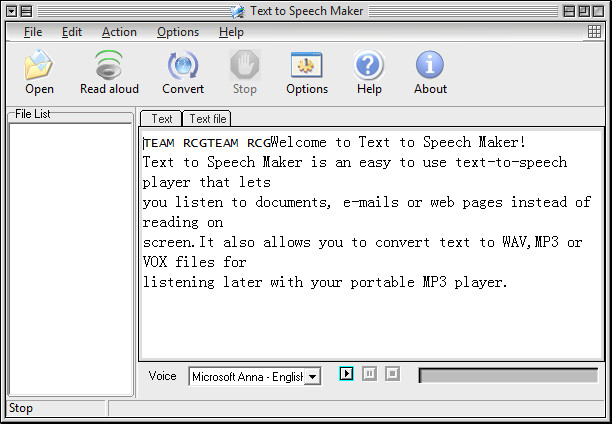Click the play button next to Voice
The width and height of the screenshot is (612, 424).
point(347,374)
